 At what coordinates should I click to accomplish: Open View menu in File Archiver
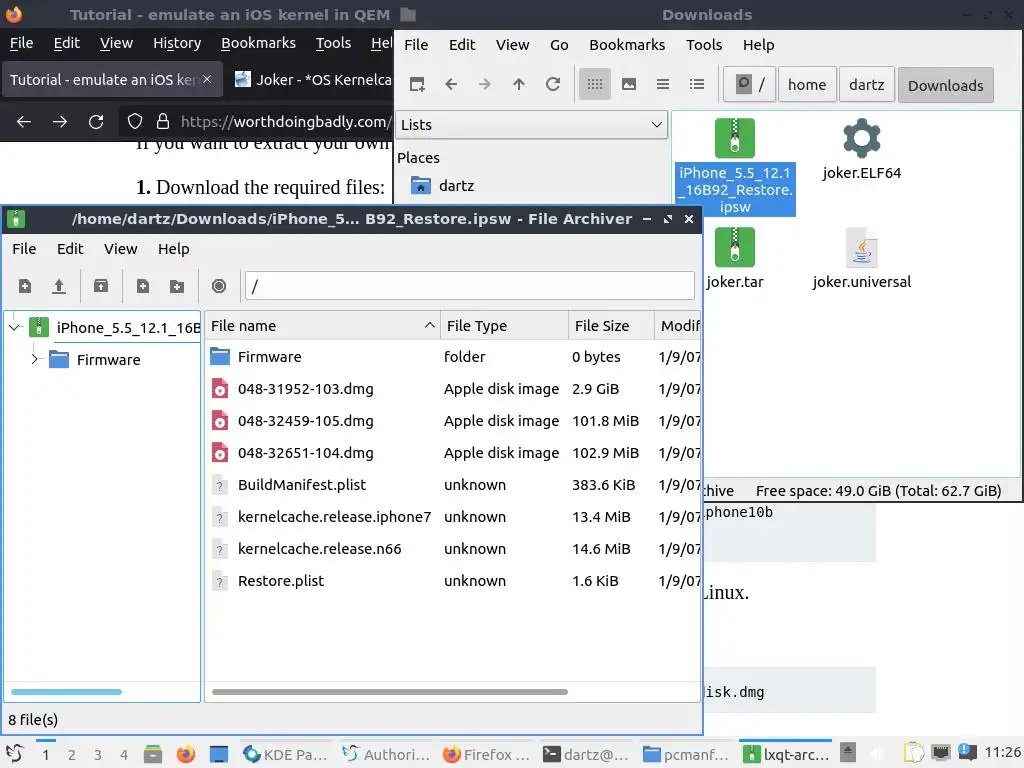pos(121,249)
